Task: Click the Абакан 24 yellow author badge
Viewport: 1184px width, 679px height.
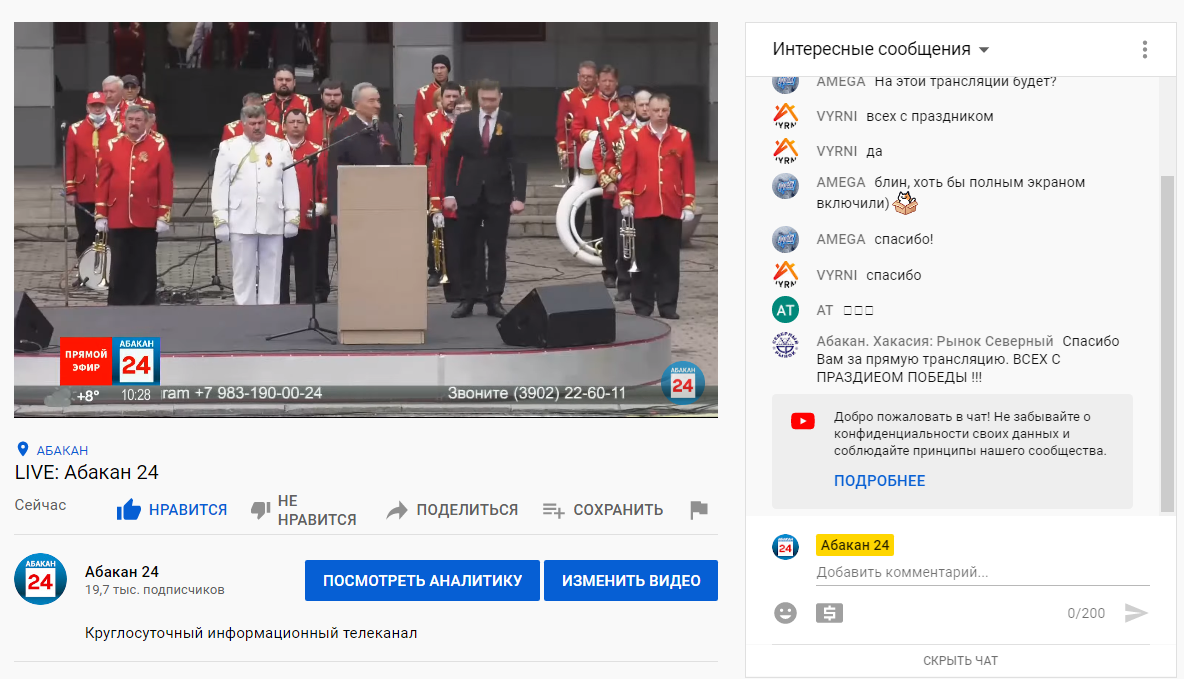Action: click(855, 545)
